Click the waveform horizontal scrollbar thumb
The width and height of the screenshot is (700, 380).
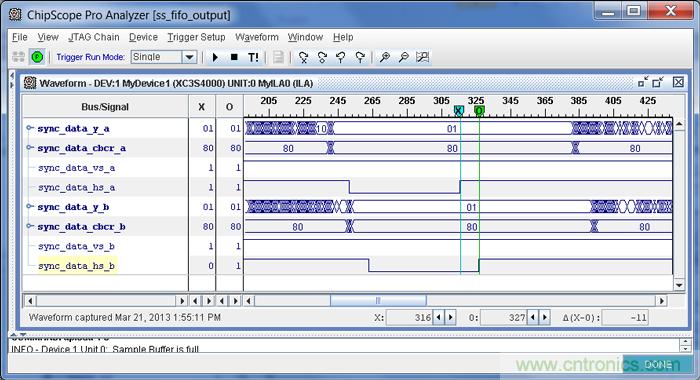click(378, 301)
